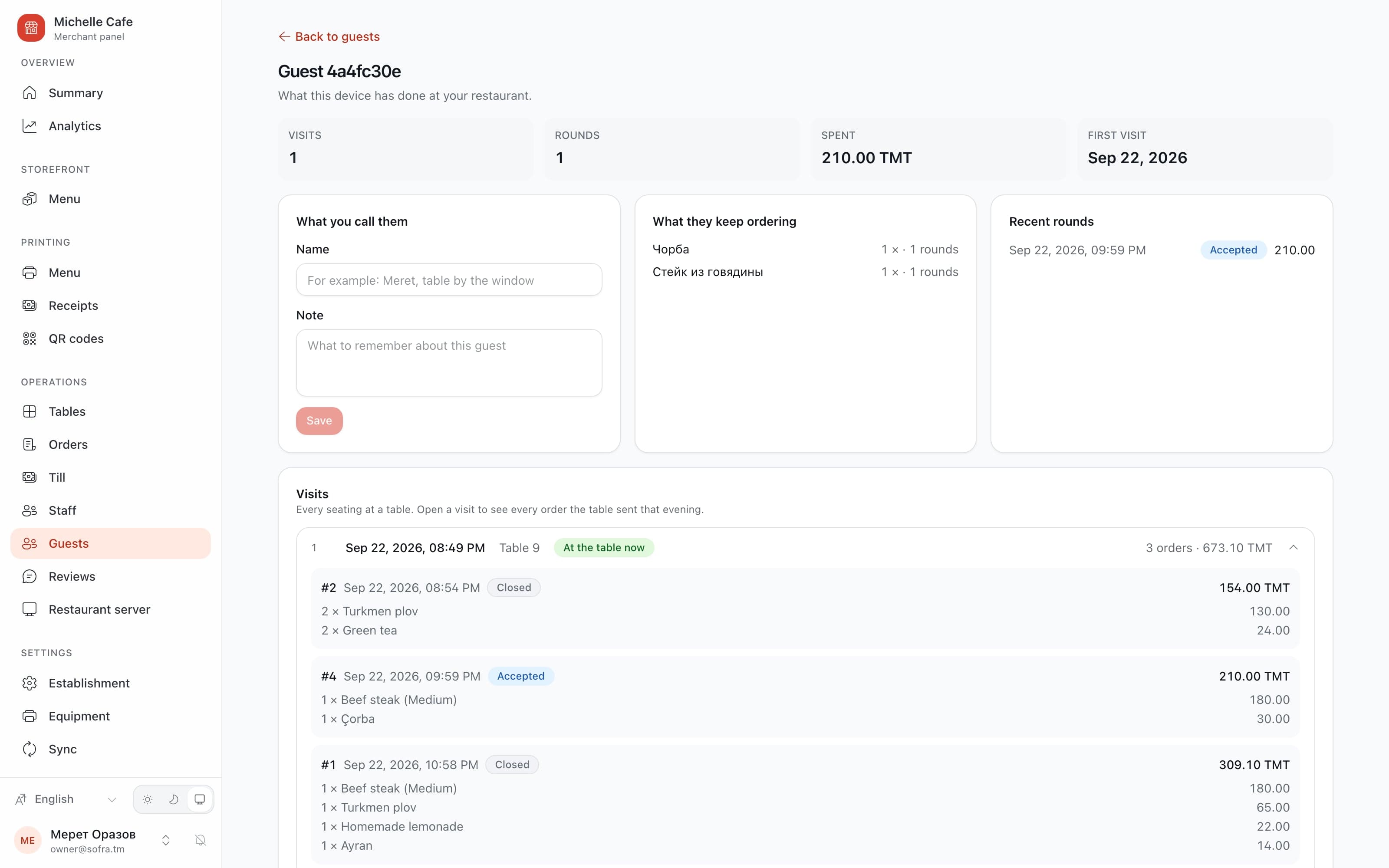
Task: Click the Analytics chart icon
Action: coord(29,126)
